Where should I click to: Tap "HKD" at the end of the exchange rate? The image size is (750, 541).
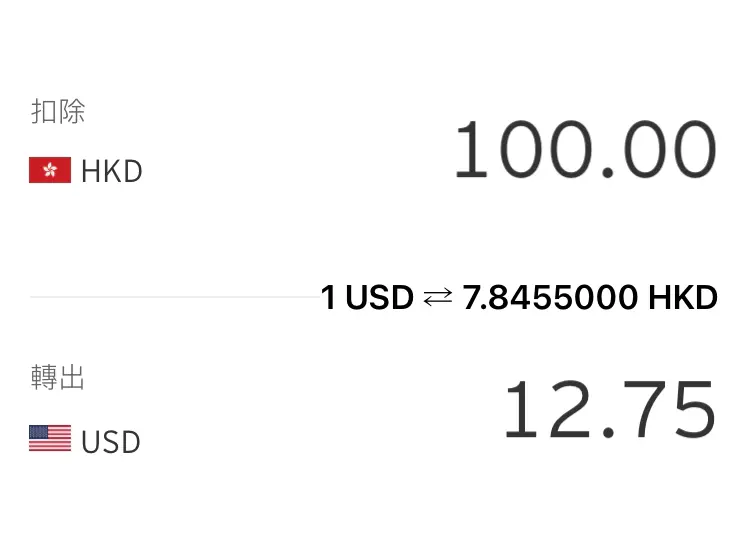683,297
